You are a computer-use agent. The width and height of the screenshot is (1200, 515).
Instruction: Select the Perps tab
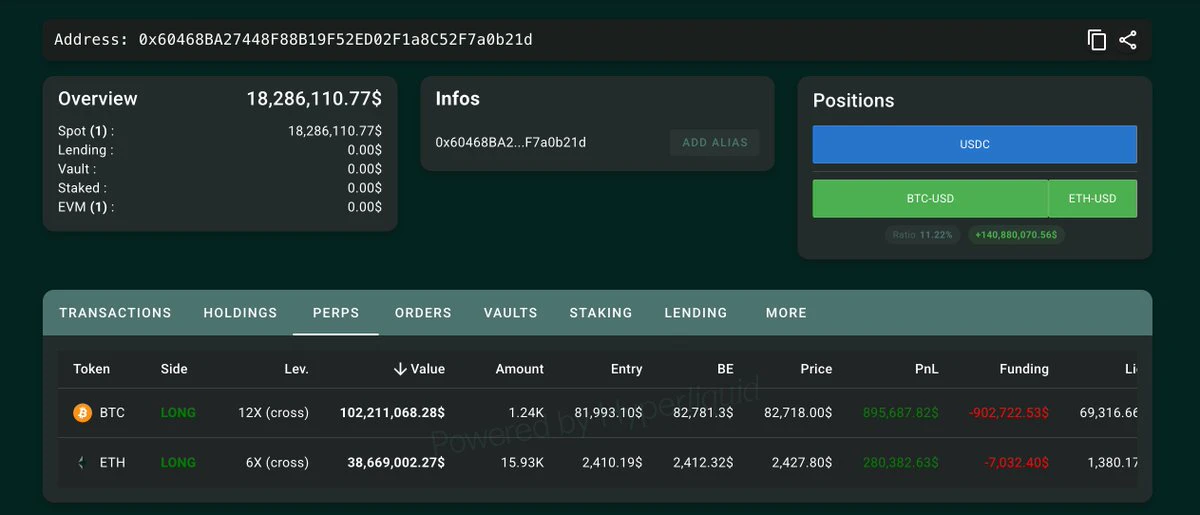336,313
